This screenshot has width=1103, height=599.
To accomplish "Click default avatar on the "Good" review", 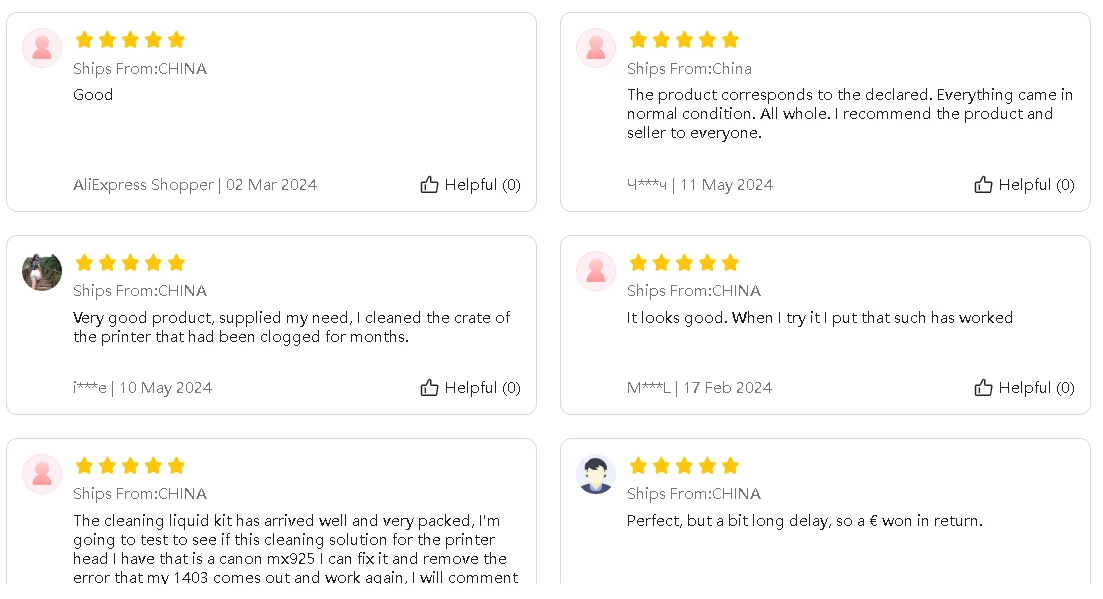I will coord(42,48).
